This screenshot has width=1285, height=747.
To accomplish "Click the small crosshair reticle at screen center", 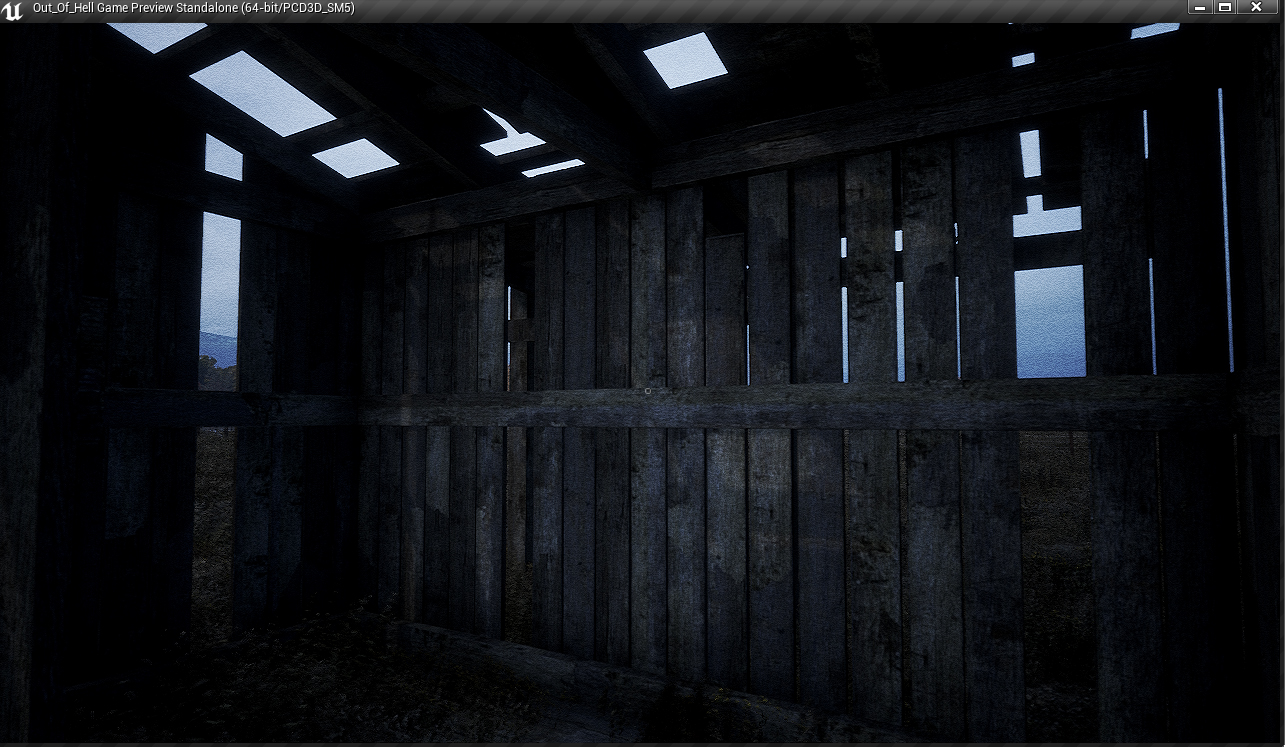I will point(648,391).
